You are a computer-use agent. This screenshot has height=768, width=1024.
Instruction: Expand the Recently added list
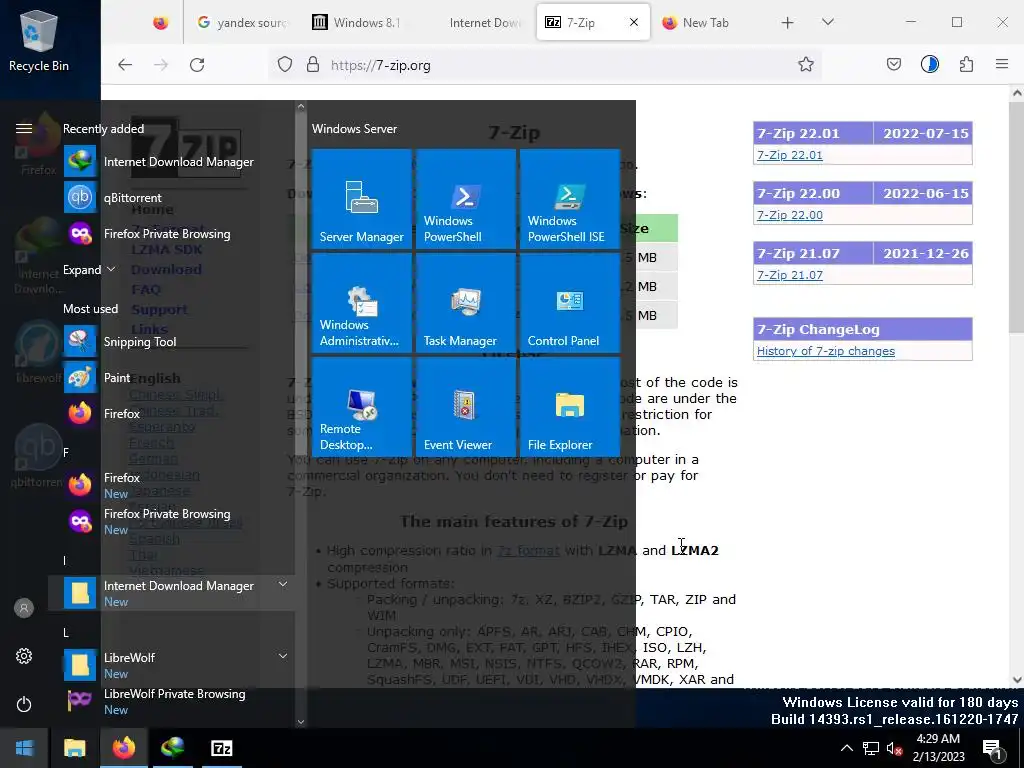point(89,269)
